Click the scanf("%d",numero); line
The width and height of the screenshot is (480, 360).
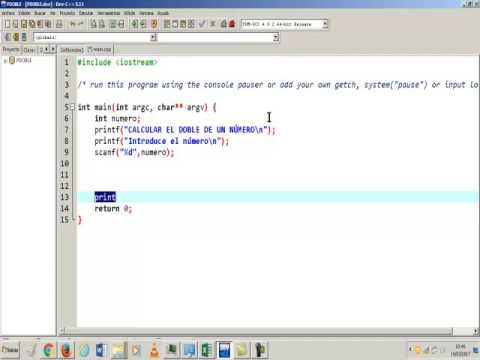pyautogui.click(x=134, y=152)
